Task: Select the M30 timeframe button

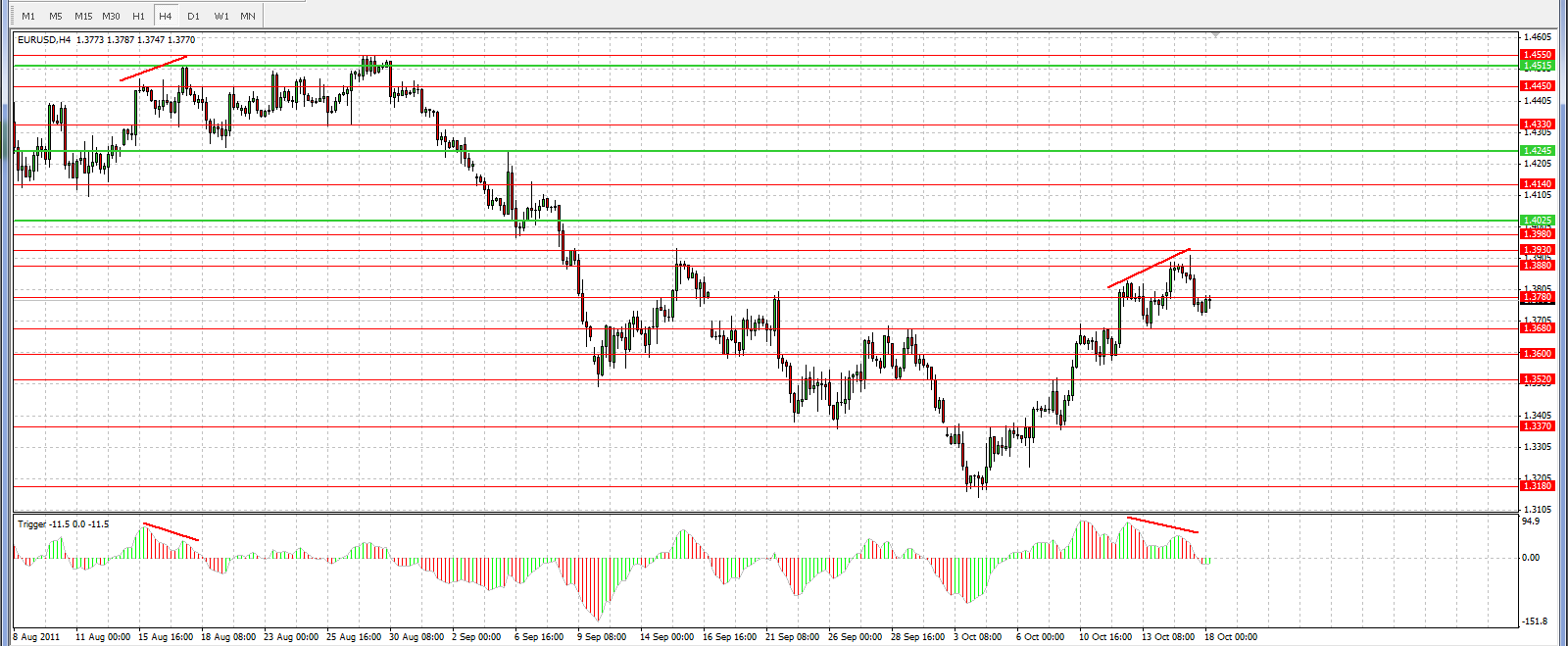Action: coord(112,16)
